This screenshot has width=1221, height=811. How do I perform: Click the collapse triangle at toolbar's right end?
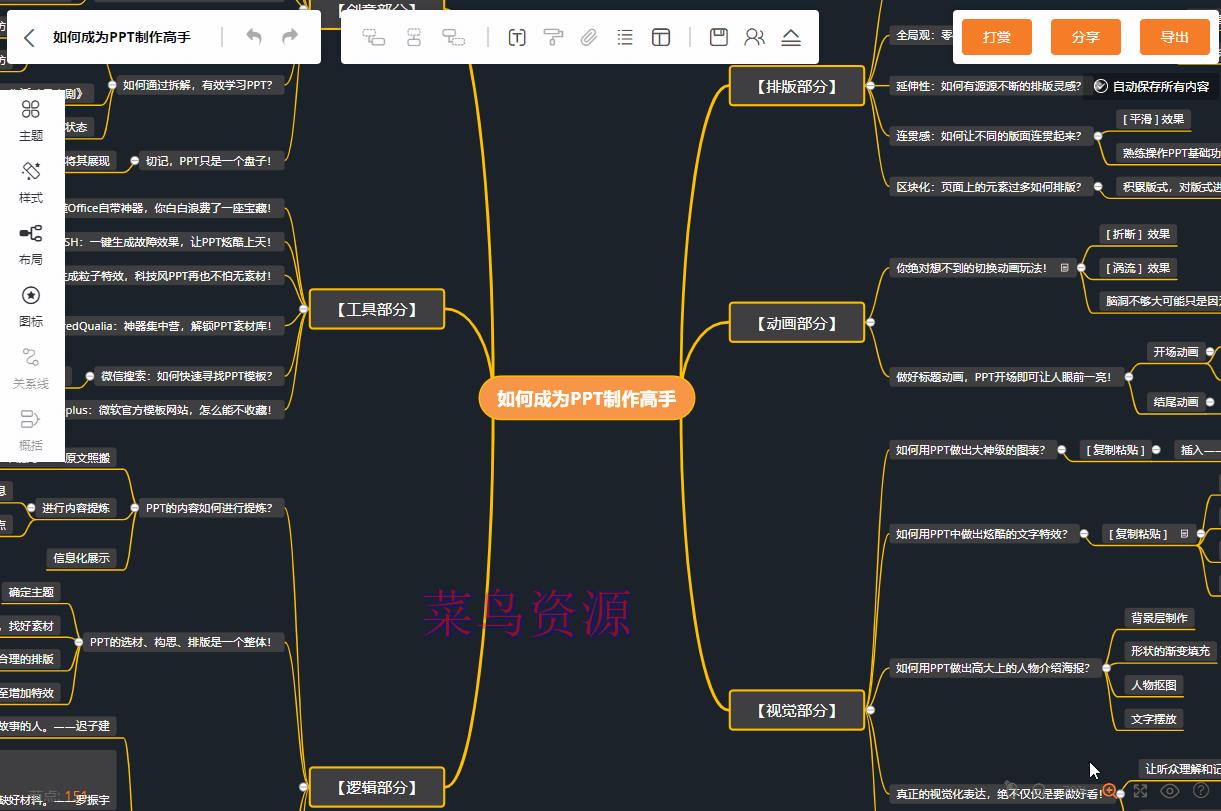coord(793,37)
